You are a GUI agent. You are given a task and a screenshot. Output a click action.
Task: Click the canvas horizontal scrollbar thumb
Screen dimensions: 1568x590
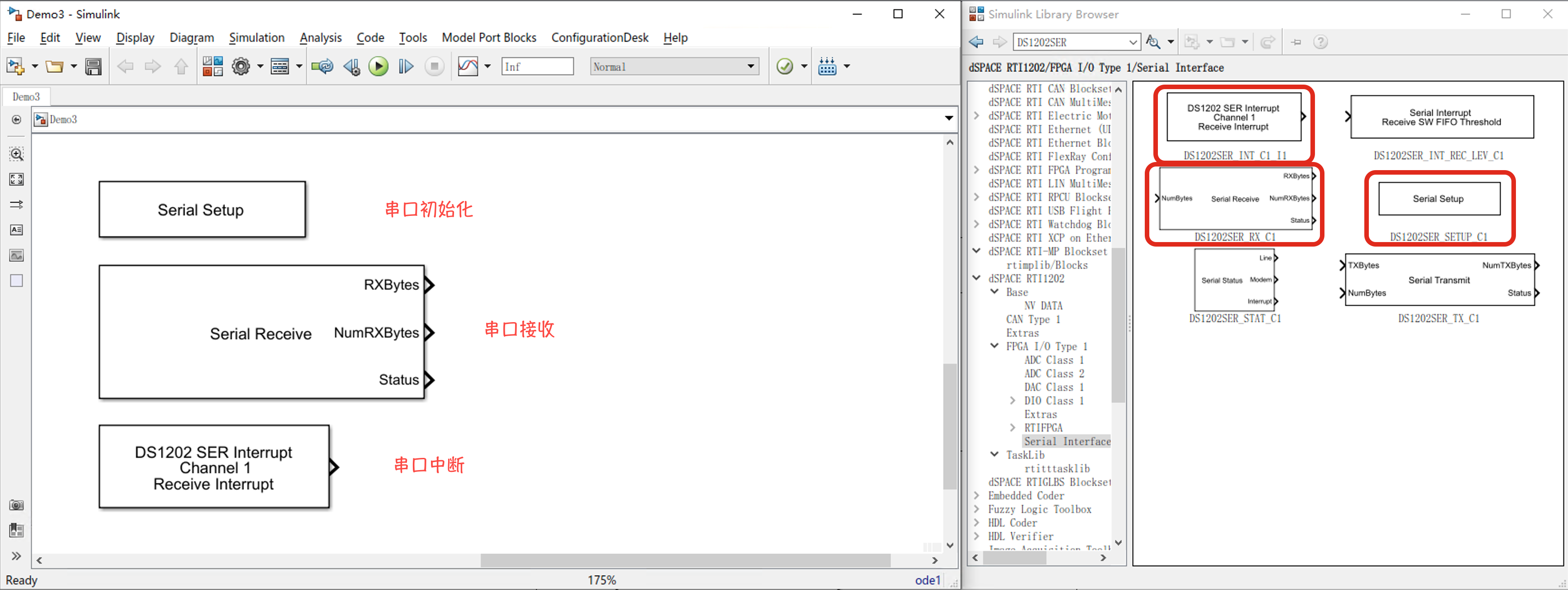tap(685, 560)
